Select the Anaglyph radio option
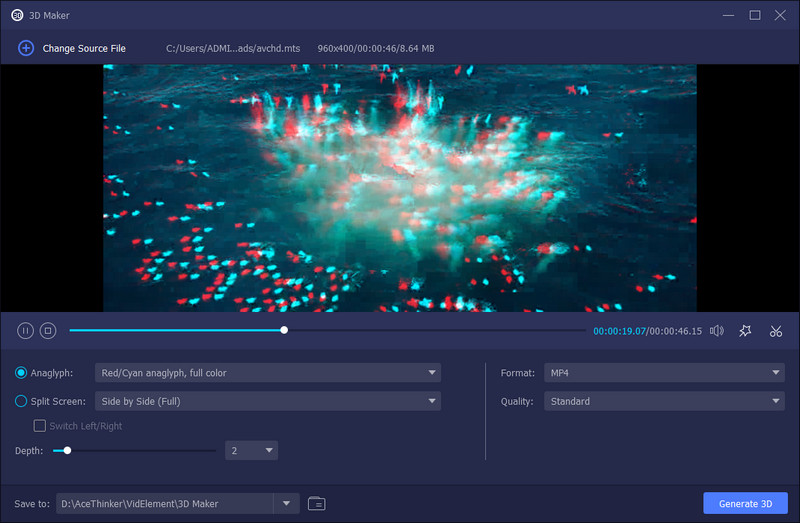800x523 pixels. [22, 373]
